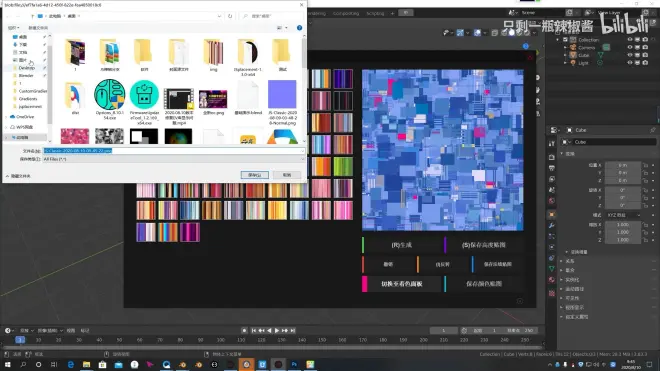Expand the Camera item in the outliner
660x371 pixels.
[x=565, y=48]
